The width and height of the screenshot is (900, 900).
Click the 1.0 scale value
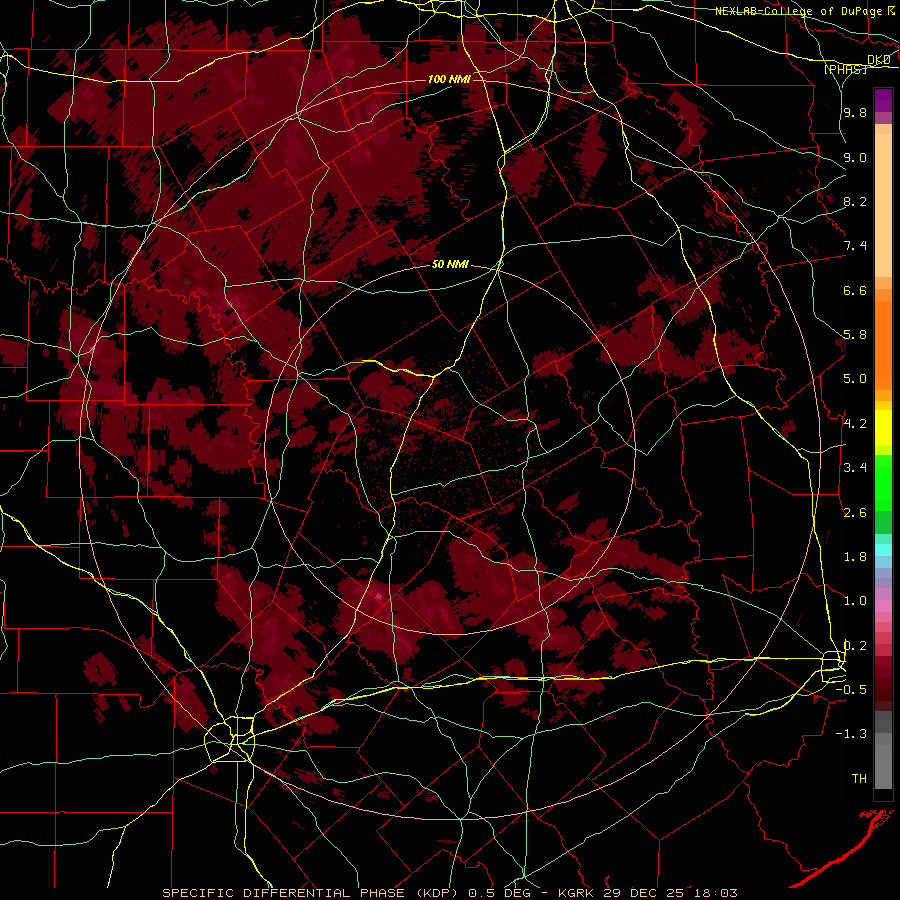[855, 601]
